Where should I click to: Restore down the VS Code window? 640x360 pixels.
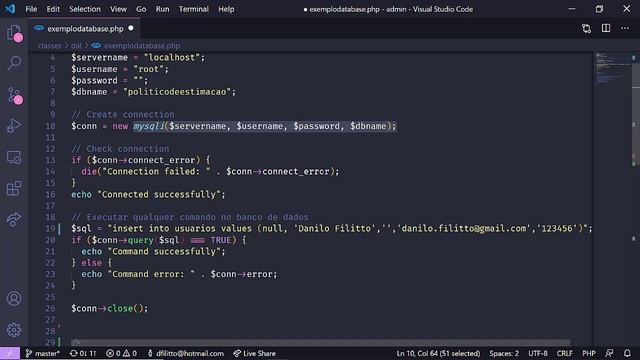pyautogui.click(x=599, y=9)
